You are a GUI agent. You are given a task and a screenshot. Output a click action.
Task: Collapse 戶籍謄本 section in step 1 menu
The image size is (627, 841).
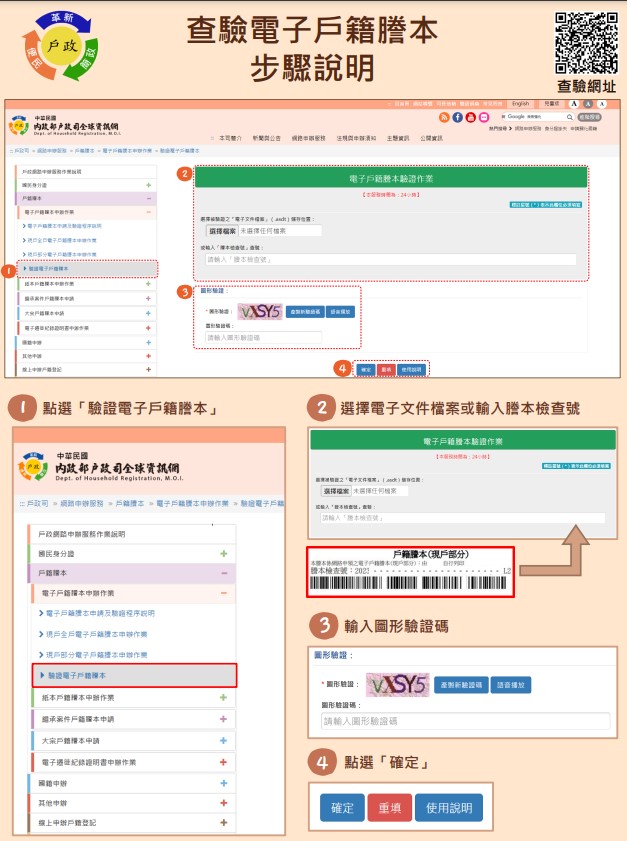pyautogui.click(x=224, y=573)
